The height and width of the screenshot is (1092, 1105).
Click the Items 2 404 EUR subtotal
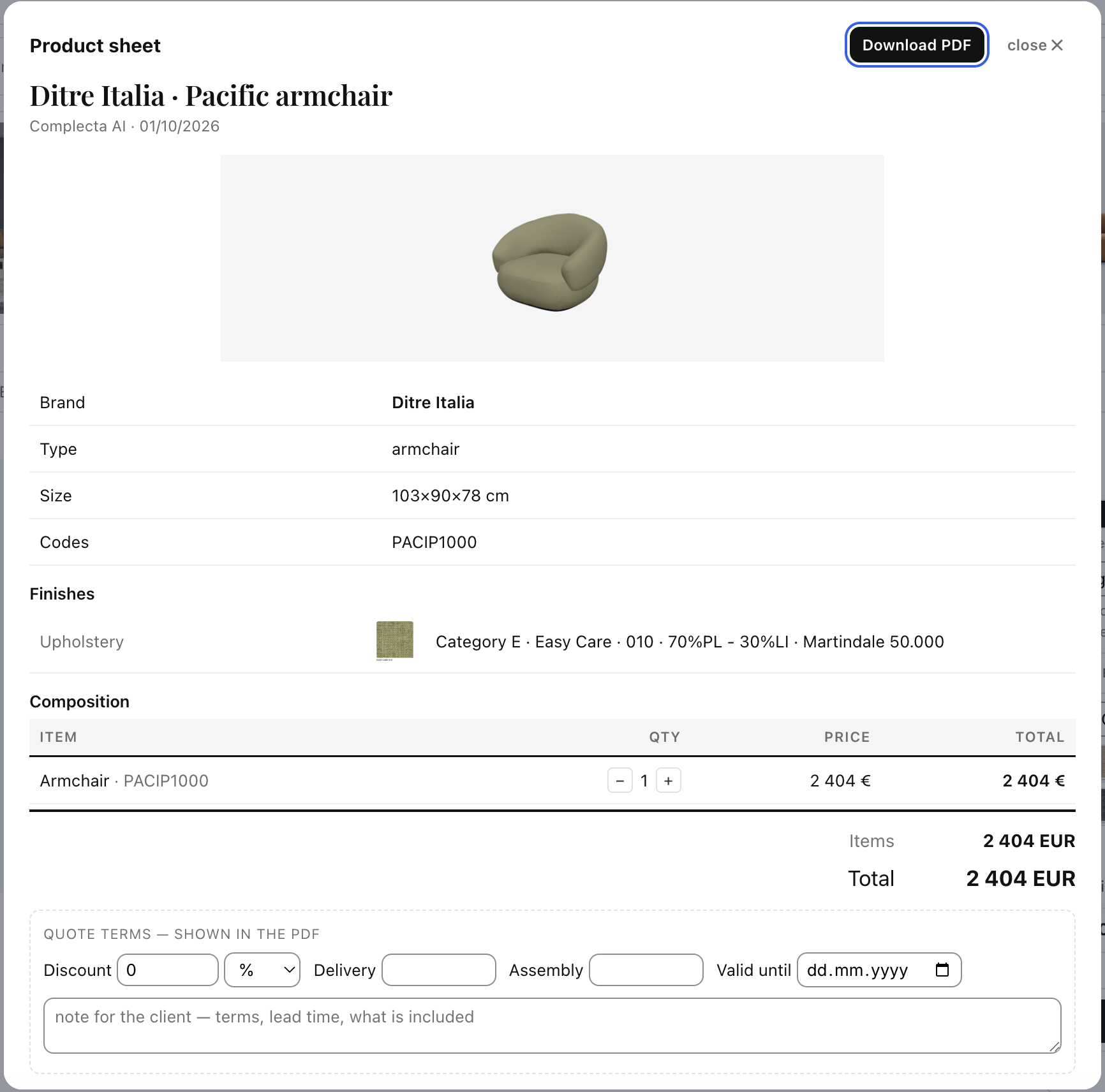click(x=1029, y=841)
